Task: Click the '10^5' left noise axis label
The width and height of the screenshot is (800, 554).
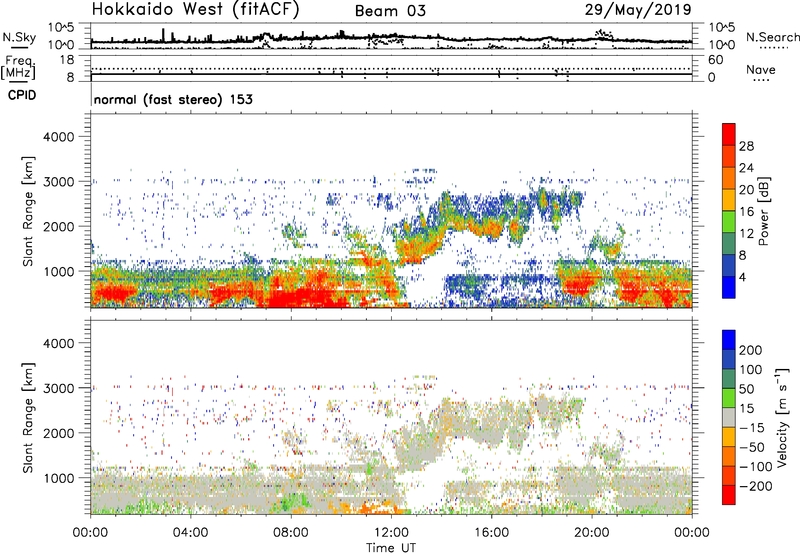Action: [62, 27]
